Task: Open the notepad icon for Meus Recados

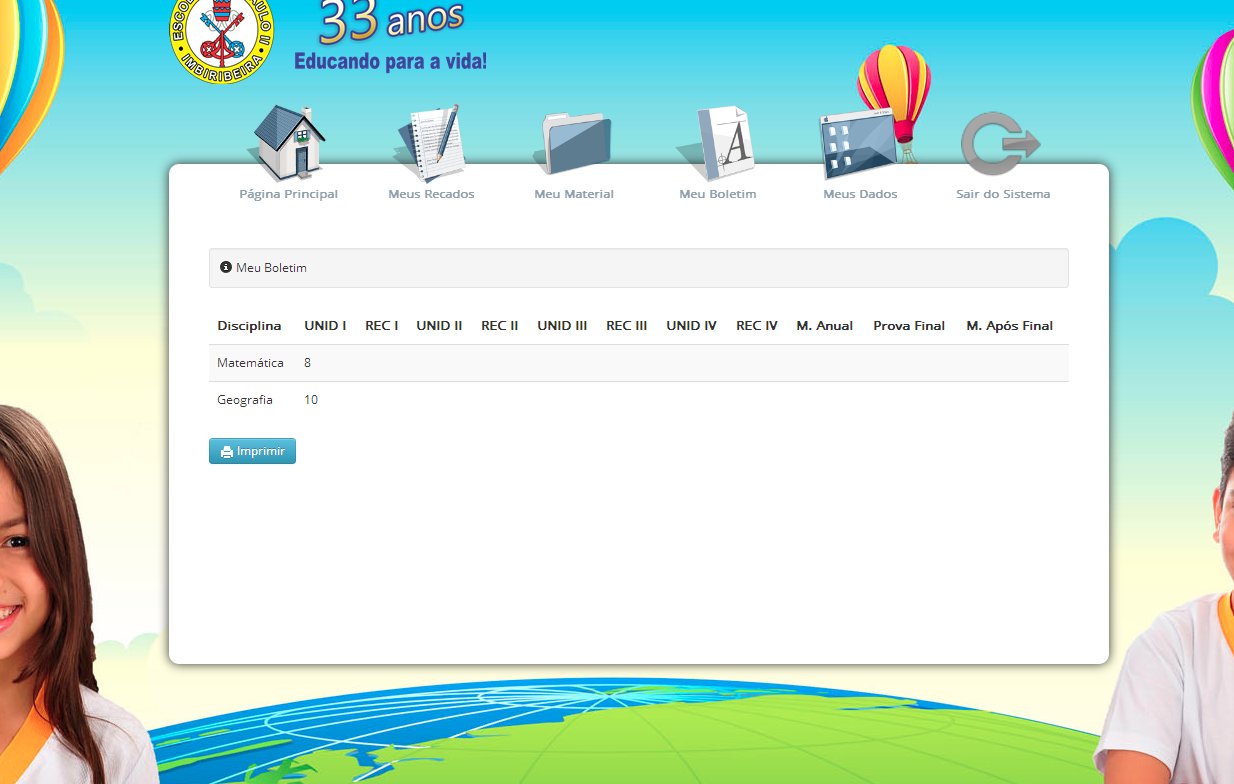Action: pos(431,142)
